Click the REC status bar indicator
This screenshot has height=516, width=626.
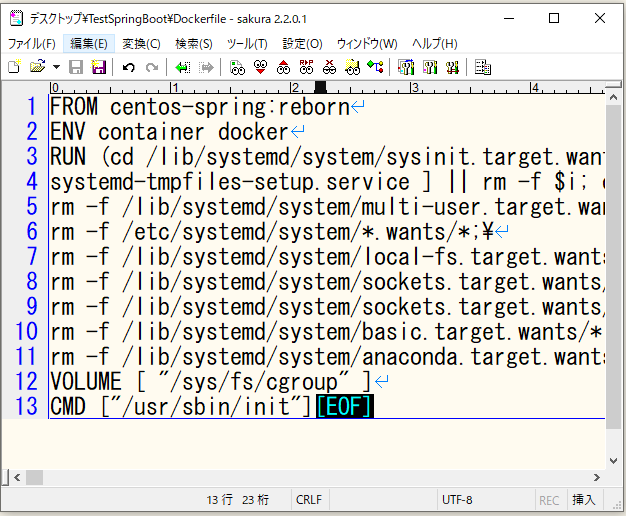[x=549, y=500]
